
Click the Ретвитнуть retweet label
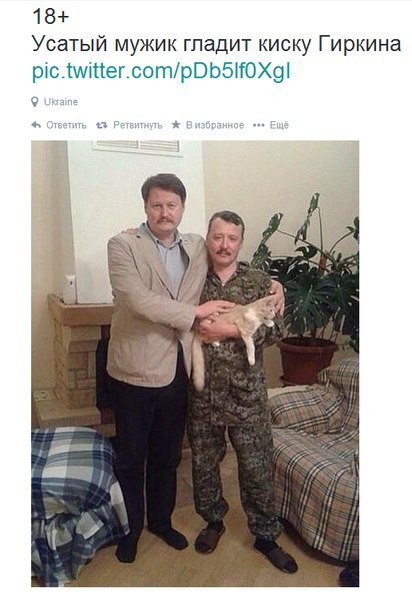(x=138, y=125)
